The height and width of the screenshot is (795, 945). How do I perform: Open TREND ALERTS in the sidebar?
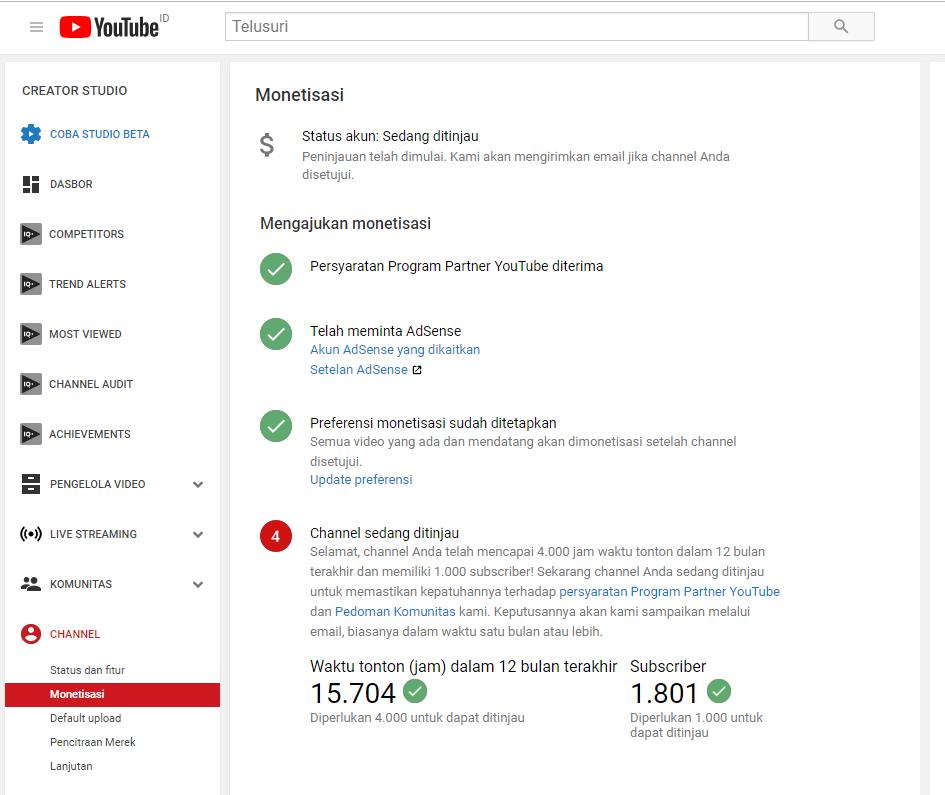tap(87, 284)
